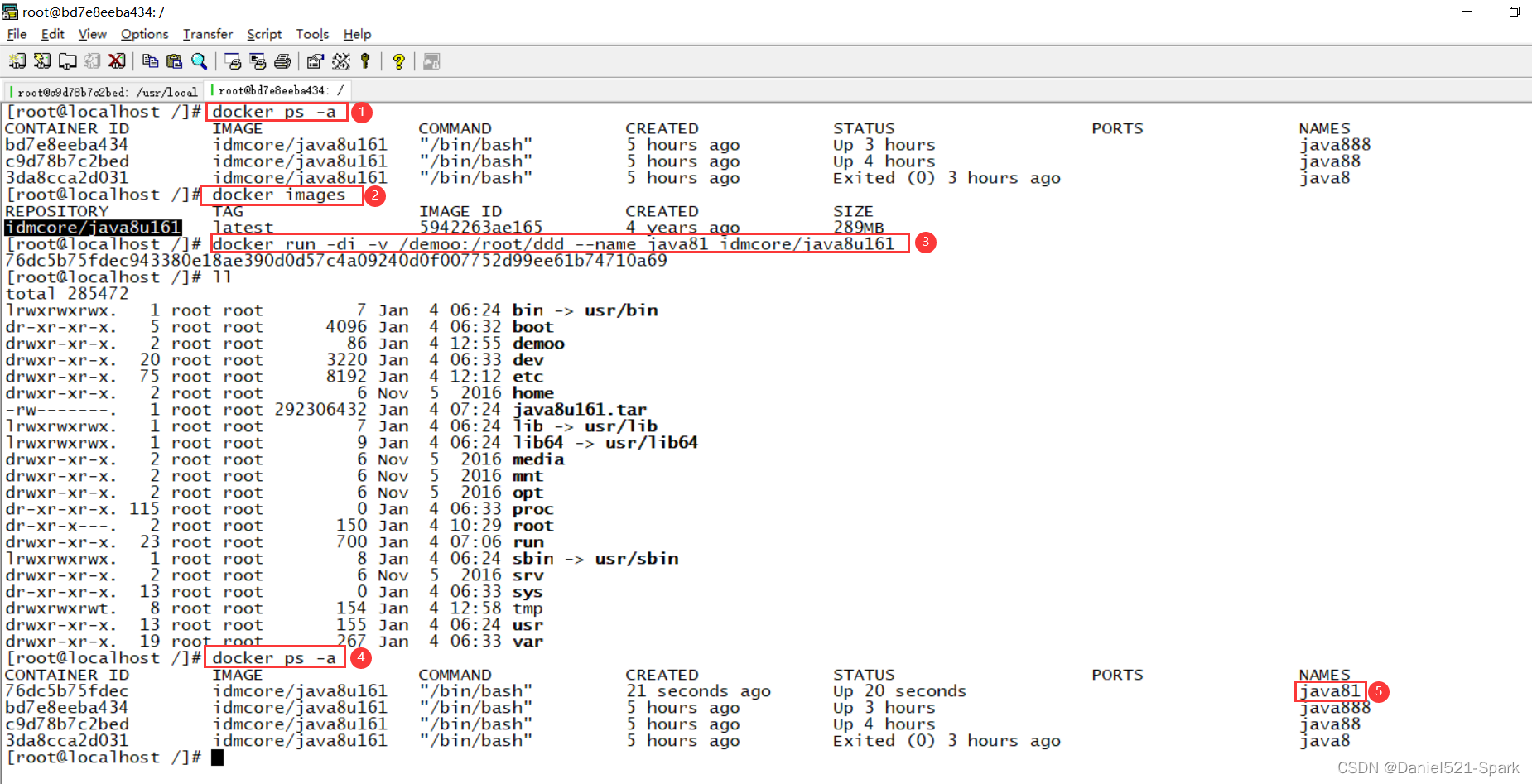Image resolution: width=1532 pixels, height=784 pixels.
Task: Click the Connect toolbar icon
Action: point(17,61)
